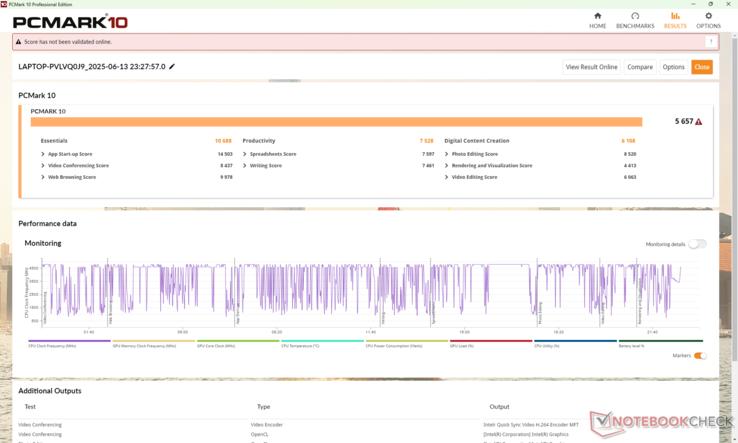Click the Productivity heading
Screen dimensions: 738x443
tap(259, 141)
